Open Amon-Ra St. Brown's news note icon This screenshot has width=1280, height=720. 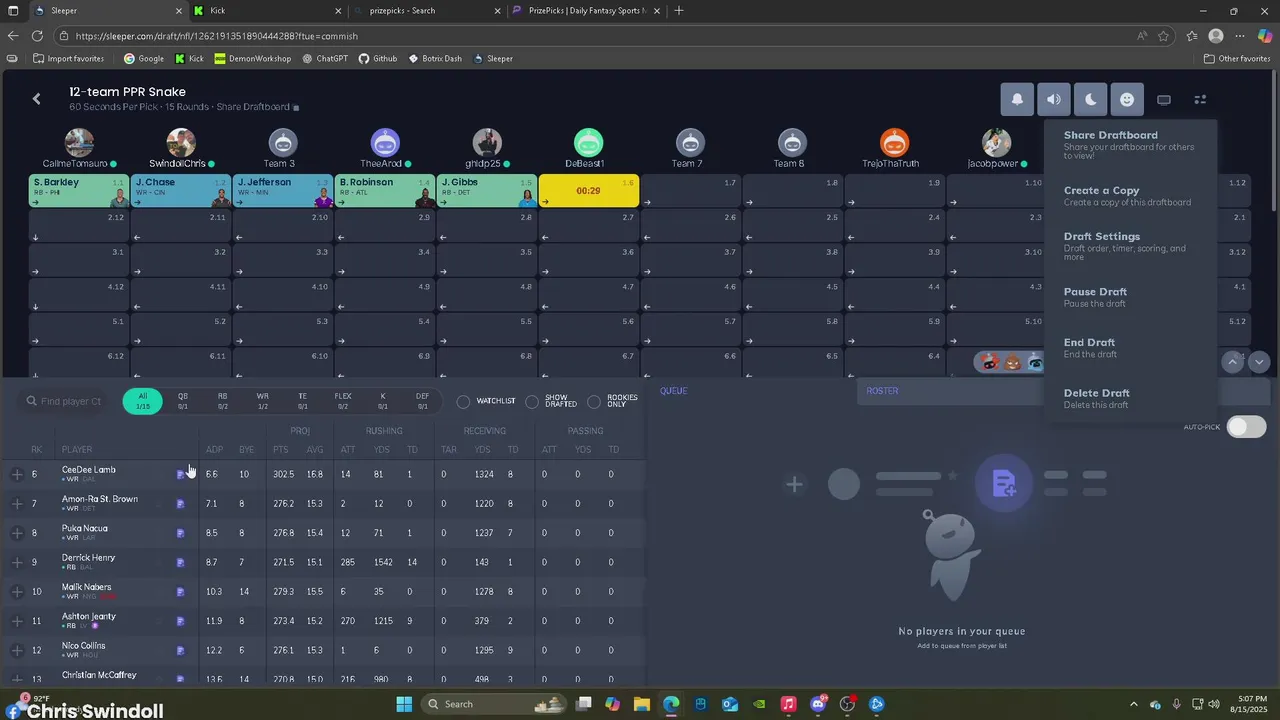[180, 504]
